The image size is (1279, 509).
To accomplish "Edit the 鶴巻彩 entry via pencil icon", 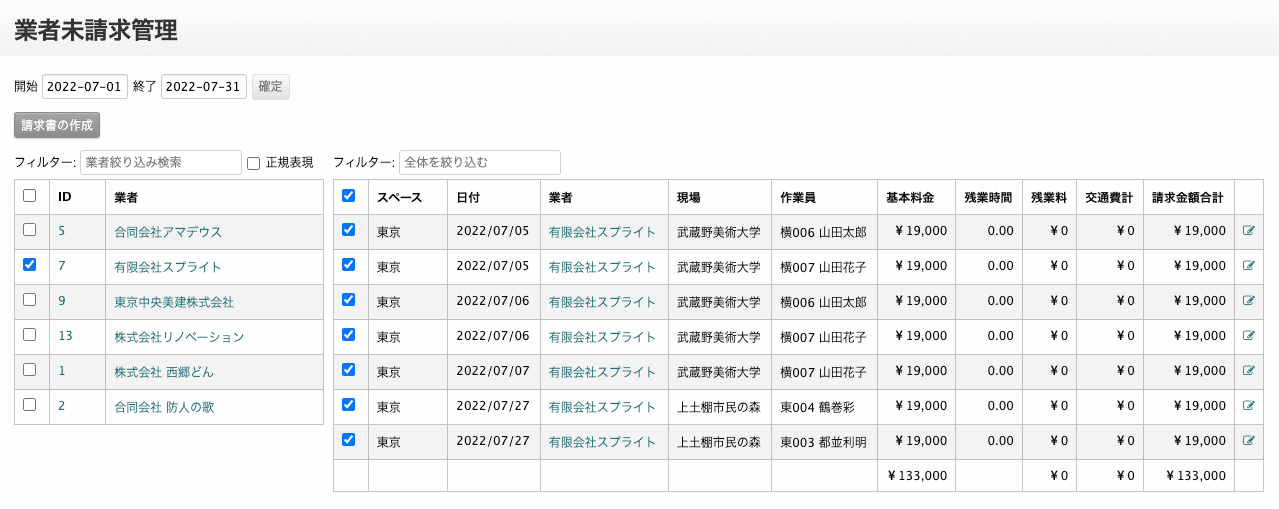I will pyautogui.click(x=1248, y=406).
